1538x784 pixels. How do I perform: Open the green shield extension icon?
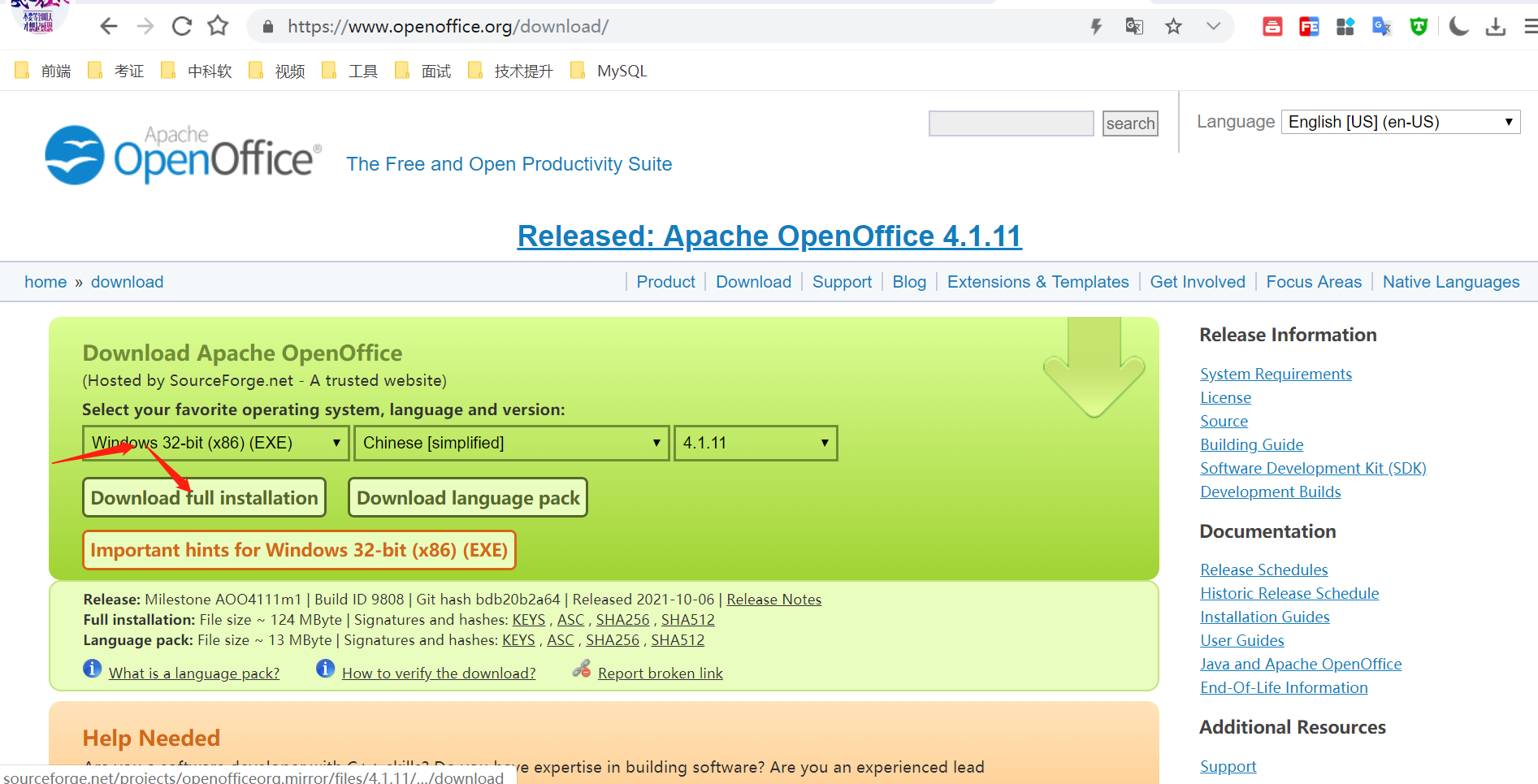(1419, 27)
